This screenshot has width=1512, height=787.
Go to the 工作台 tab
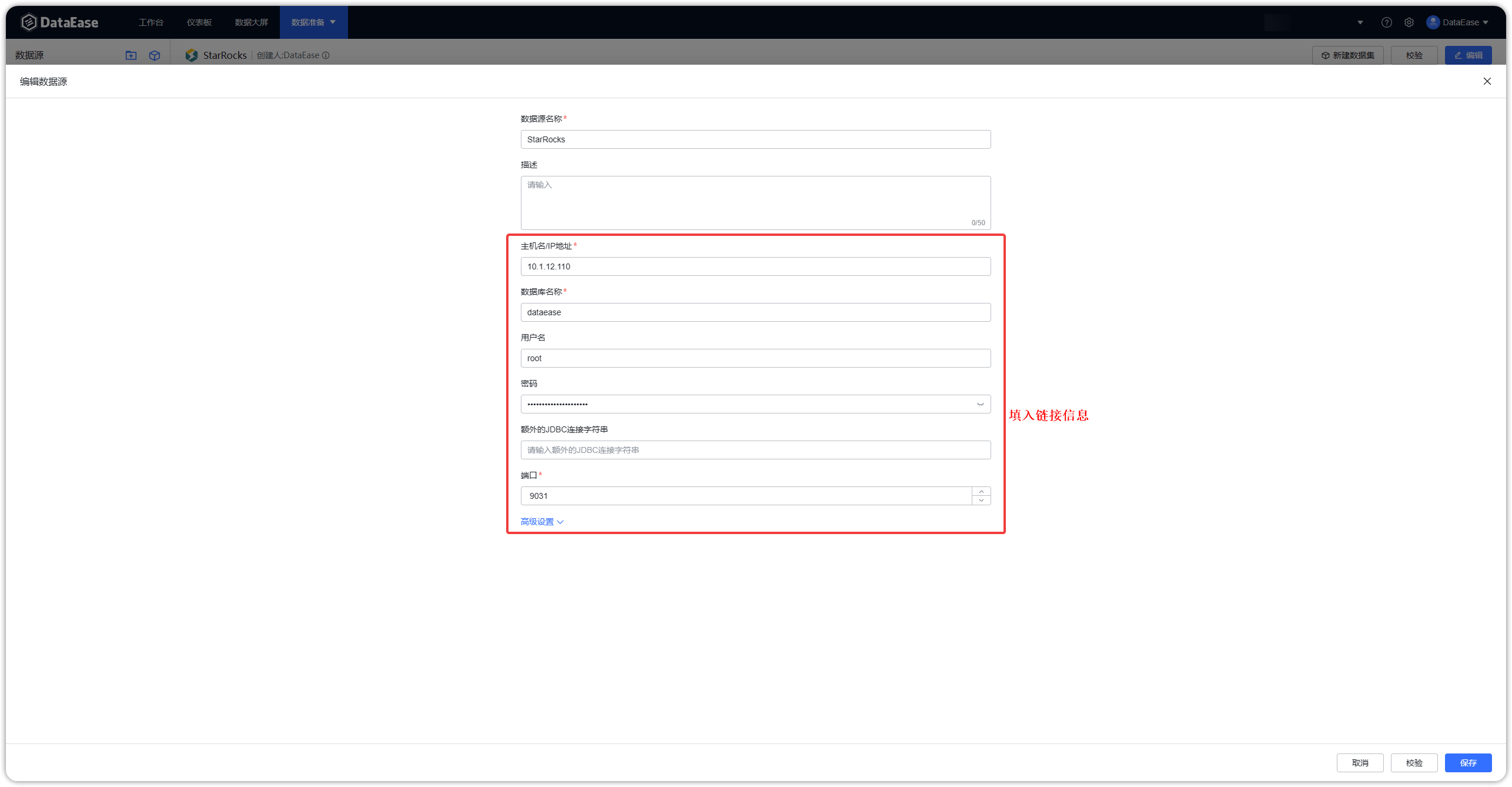pos(151,22)
